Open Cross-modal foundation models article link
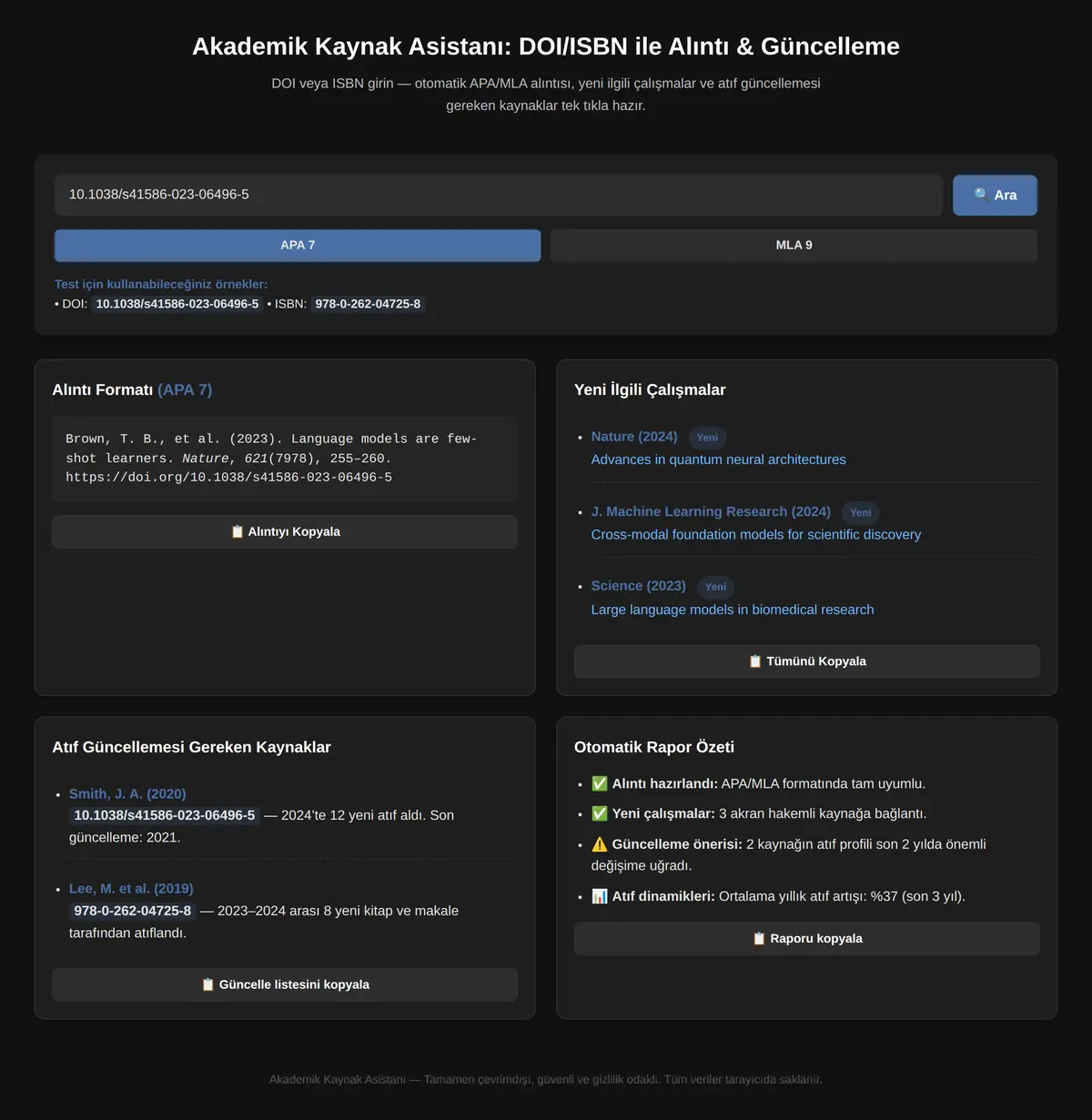Image resolution: width=1092 pixels, height=1120 pixels. (755, 535)
